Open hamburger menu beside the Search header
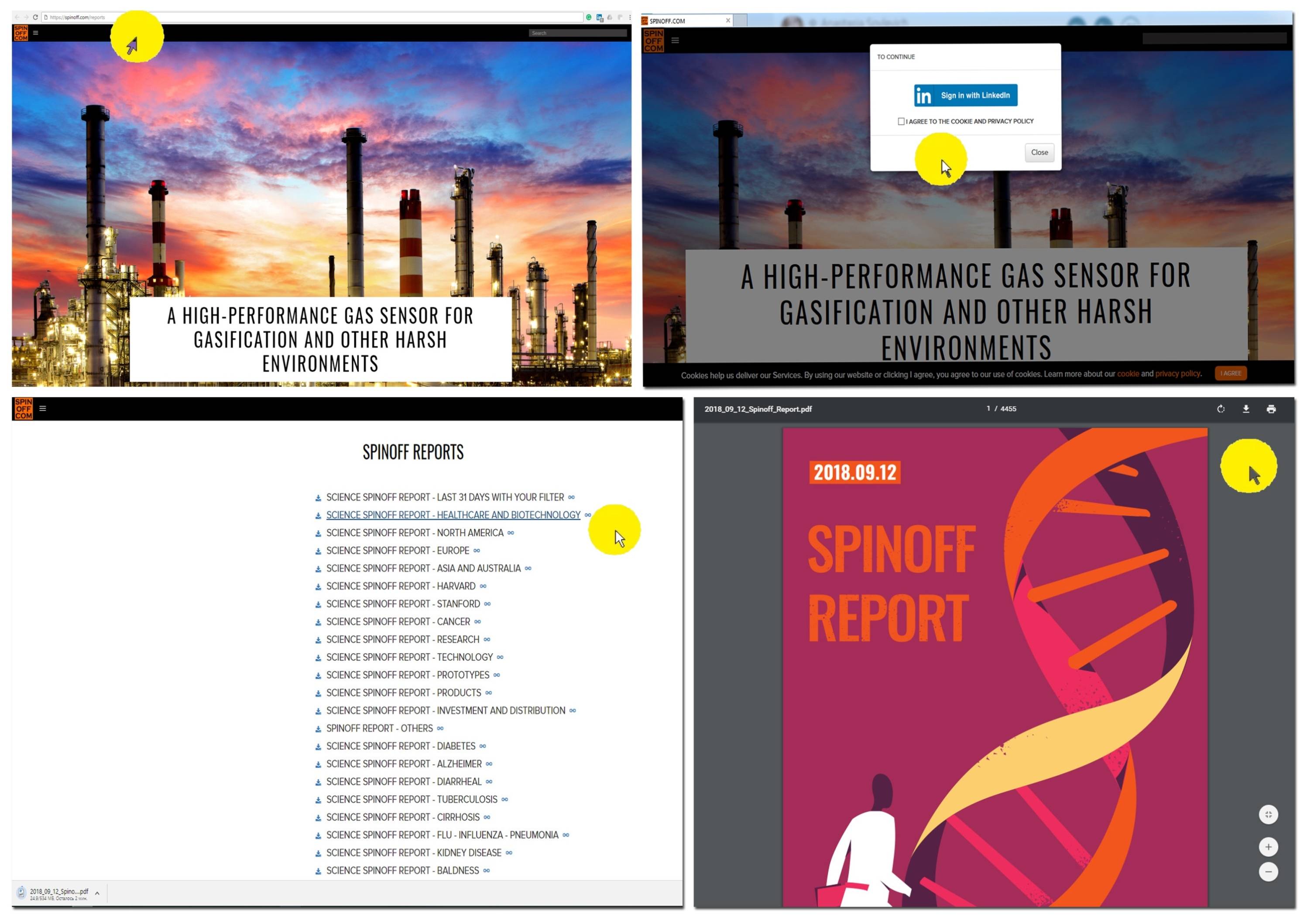This screenshot has height=924, width=1307. point(35,33)
